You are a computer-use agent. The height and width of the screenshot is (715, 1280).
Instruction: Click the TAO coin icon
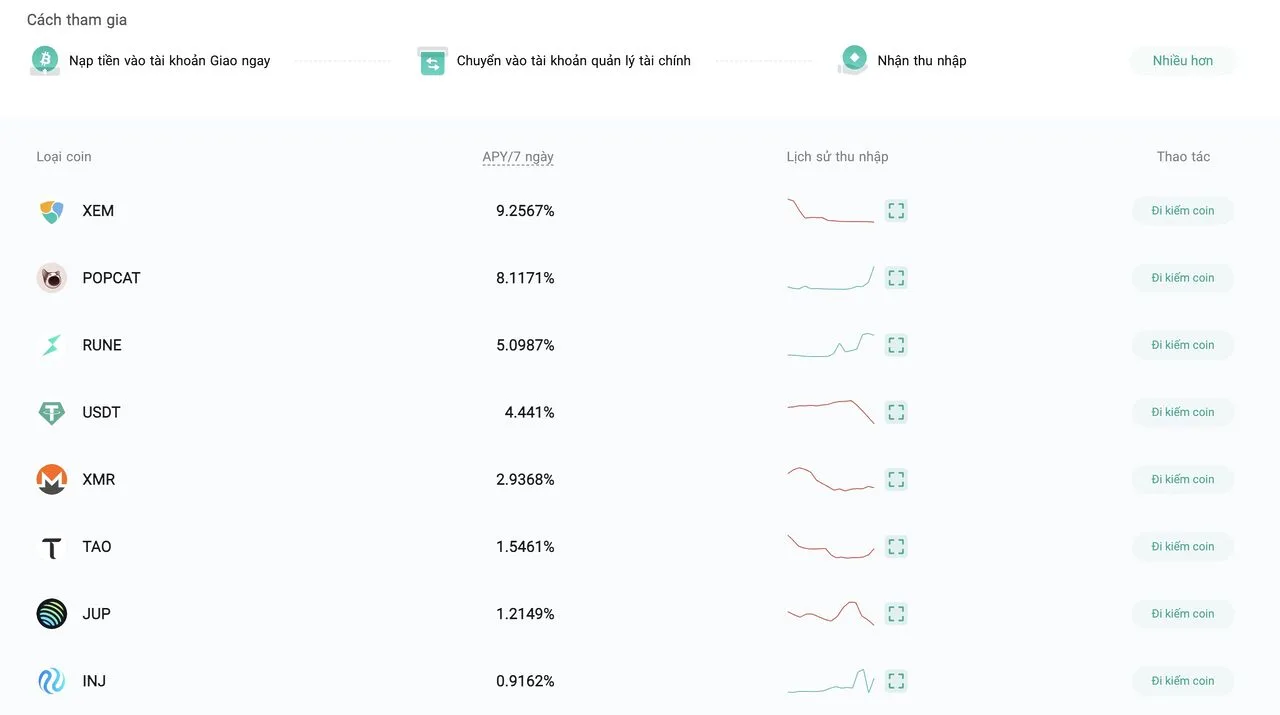(52, 547)
